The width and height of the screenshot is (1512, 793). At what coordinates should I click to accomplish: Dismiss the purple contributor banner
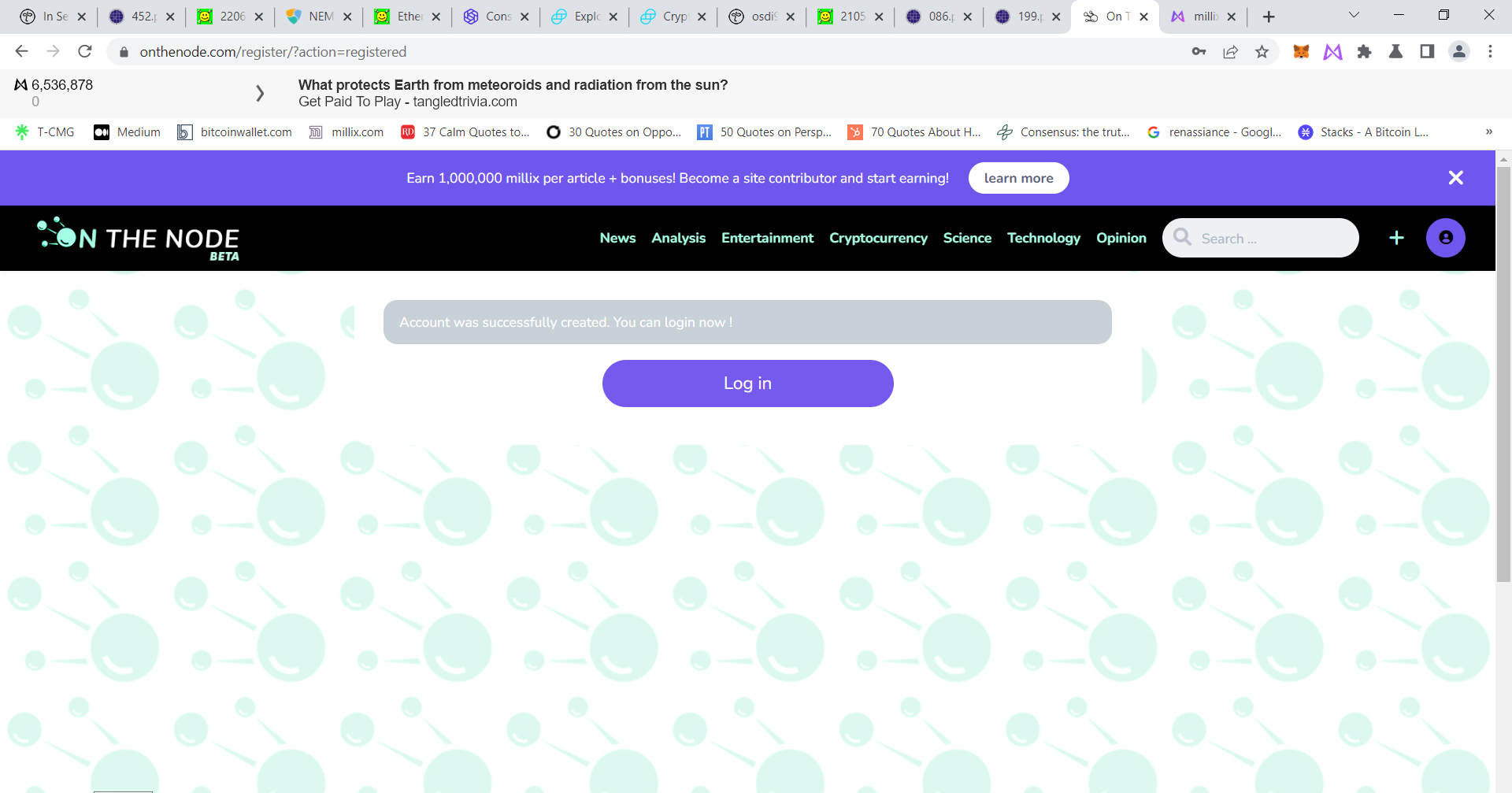click(1455, 178)
